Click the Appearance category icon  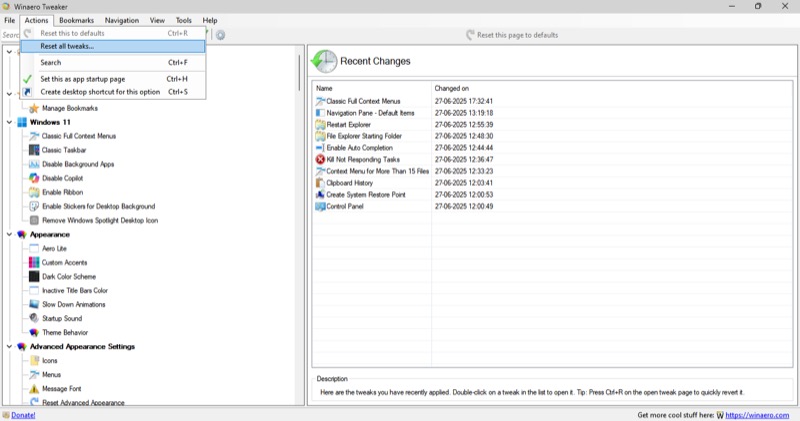point(22,235)
